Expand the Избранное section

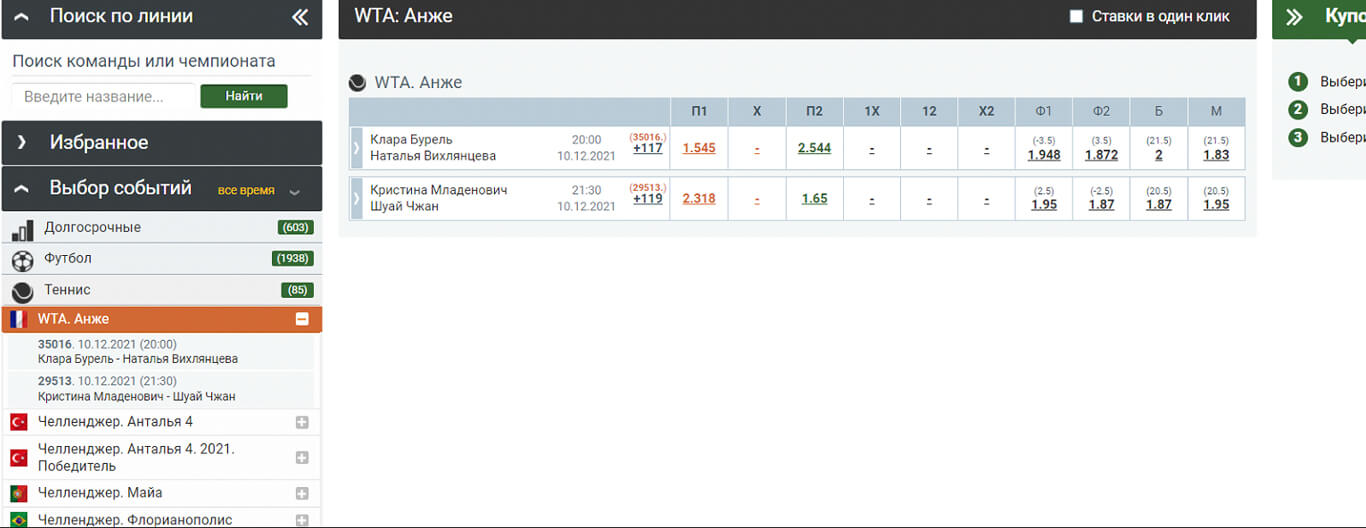[x=162, y=142]
